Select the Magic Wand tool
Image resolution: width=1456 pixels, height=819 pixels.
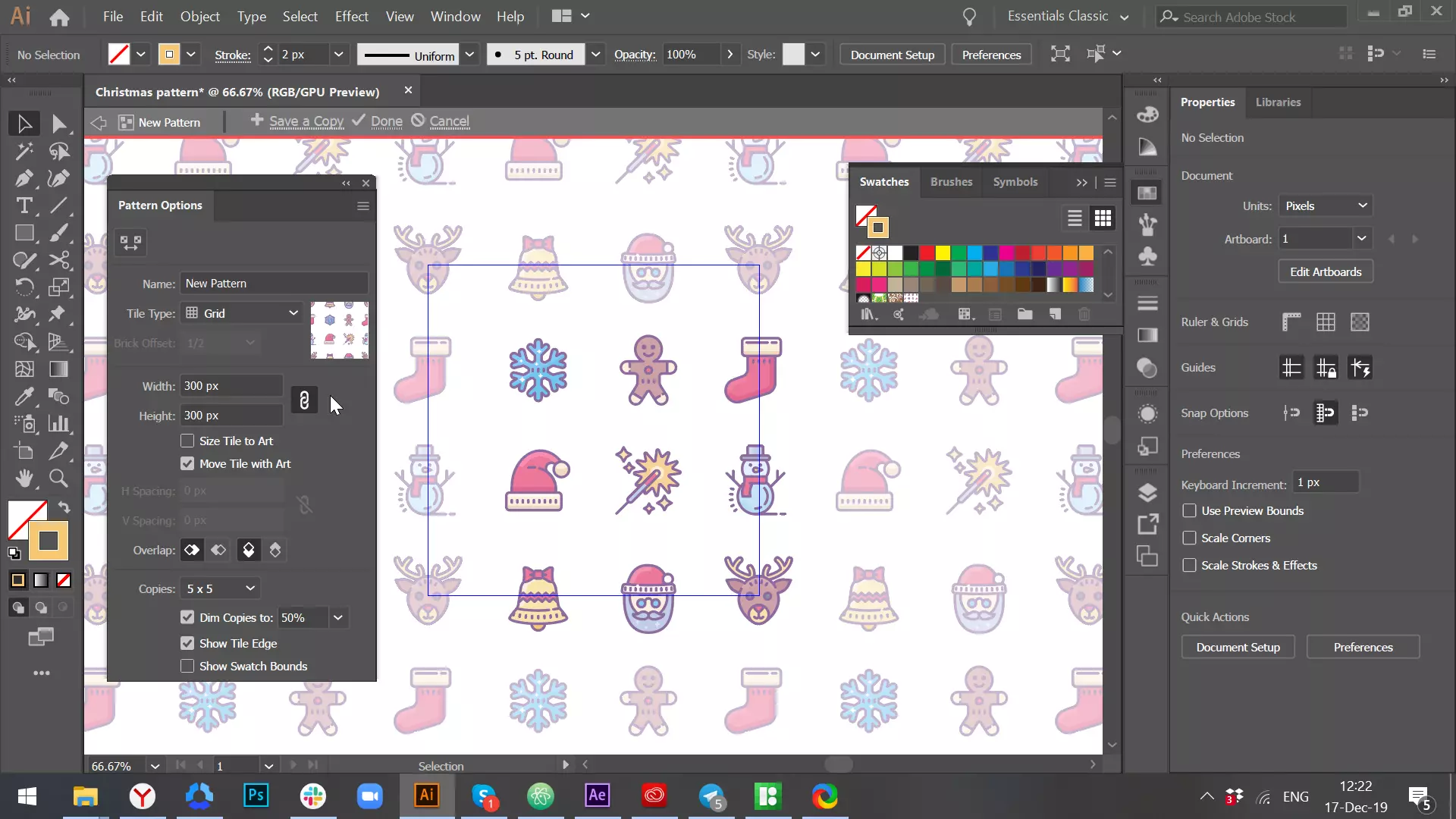[24, 151]
